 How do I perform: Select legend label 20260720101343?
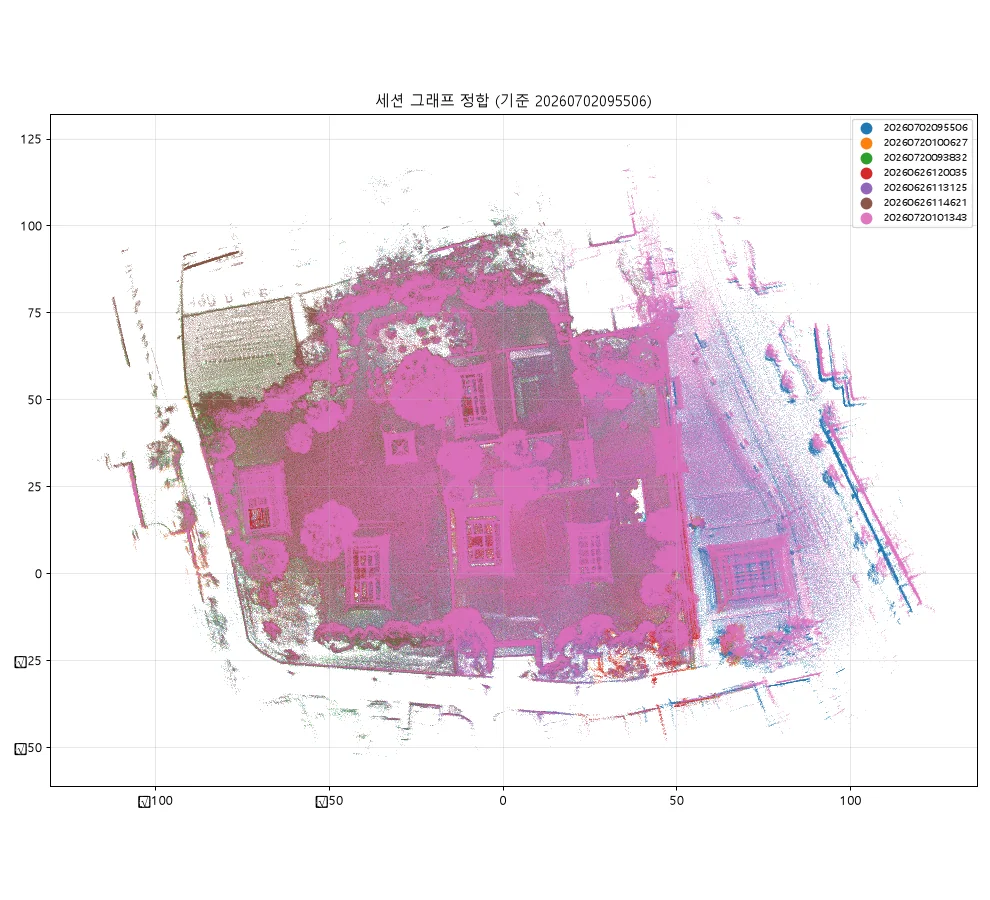[925, 217]
